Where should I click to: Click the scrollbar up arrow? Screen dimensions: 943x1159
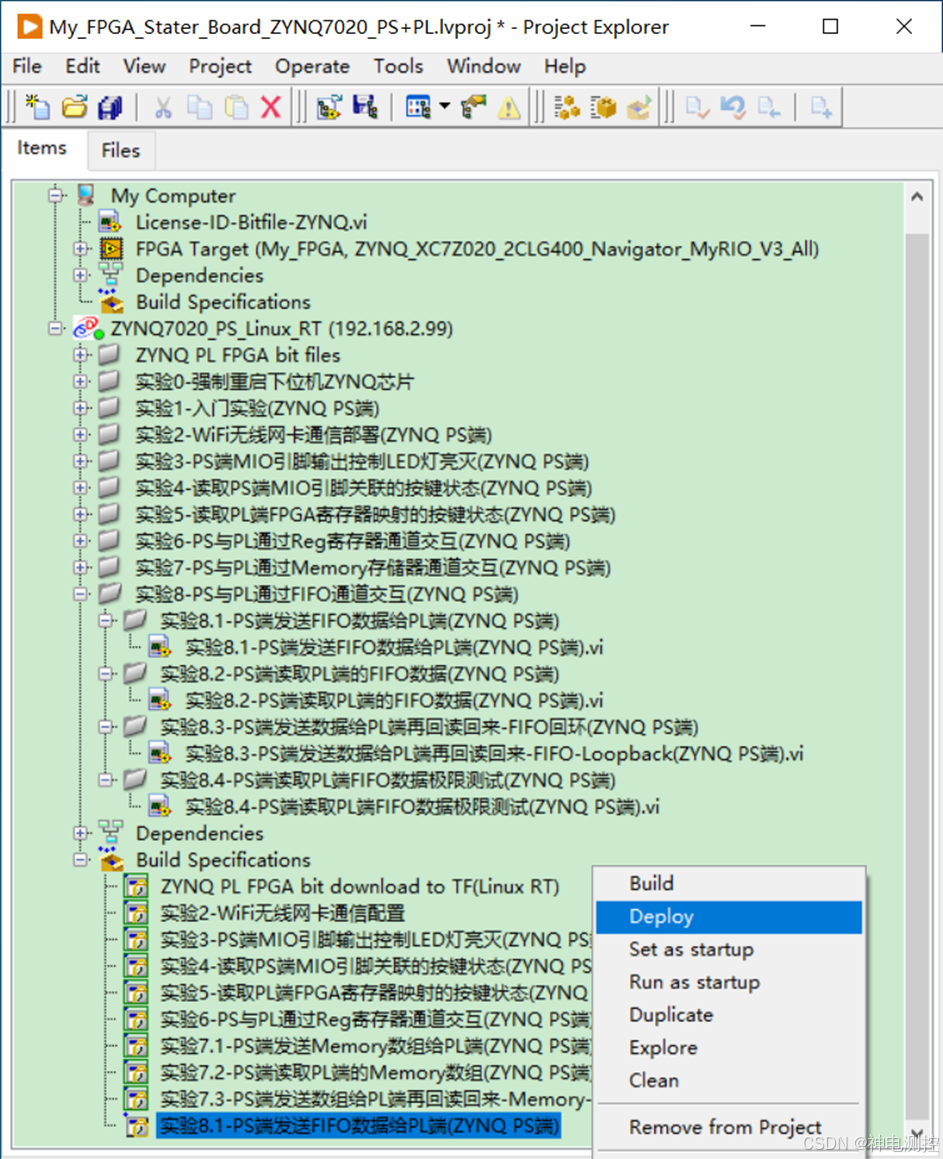point(917,197)
